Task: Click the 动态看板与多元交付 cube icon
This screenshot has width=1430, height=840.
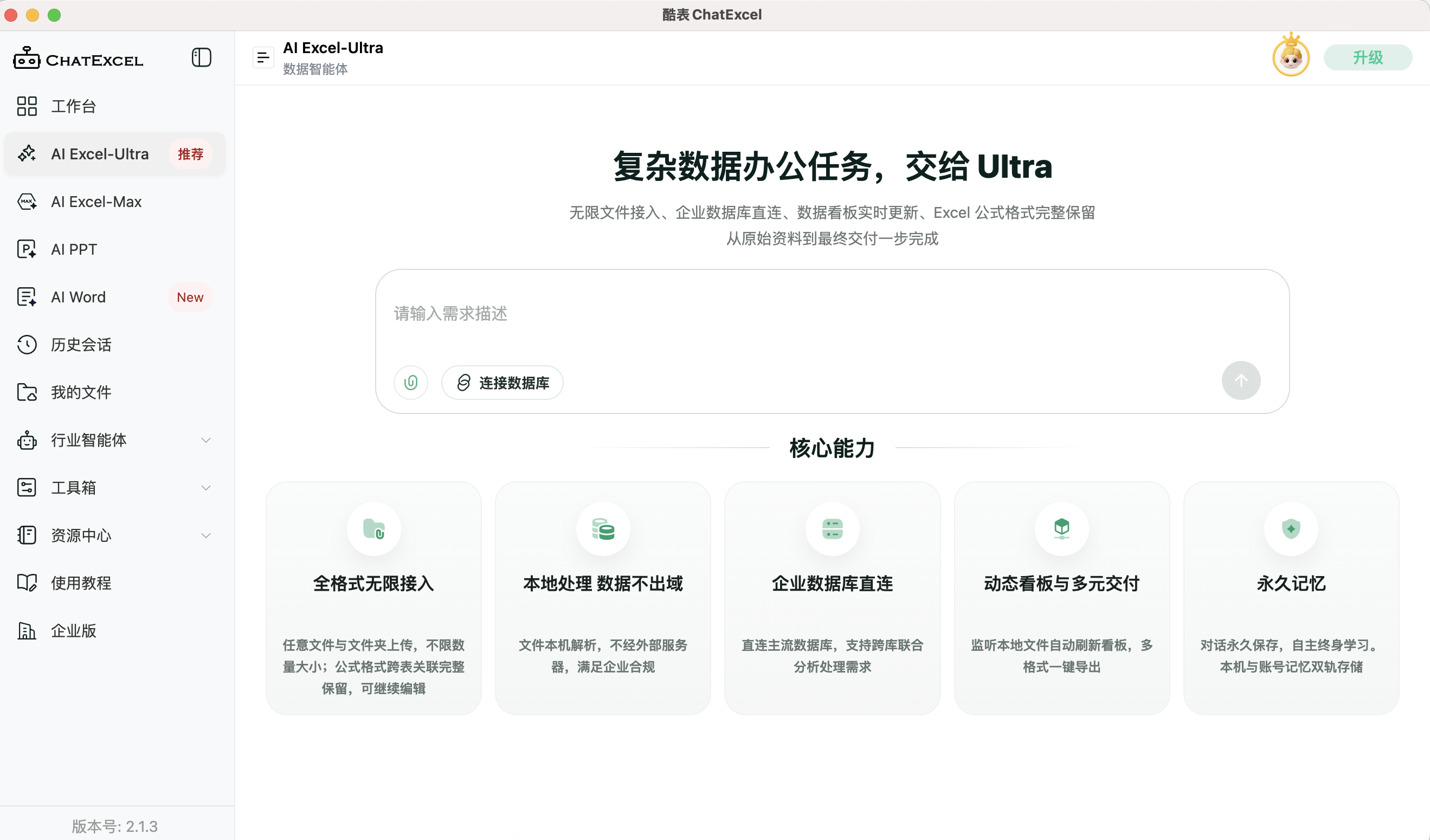Action: pyautogui.click(x=1062, y=528)
